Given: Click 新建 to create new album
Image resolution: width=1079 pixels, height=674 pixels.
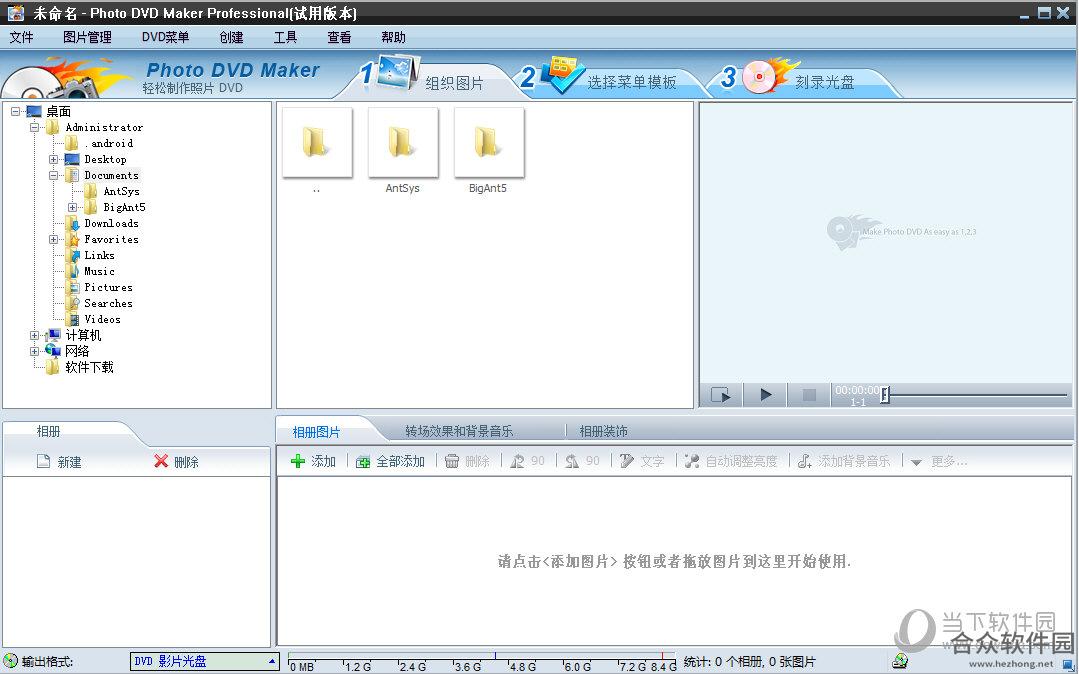Looking at the screenshot, I should 59,462.
